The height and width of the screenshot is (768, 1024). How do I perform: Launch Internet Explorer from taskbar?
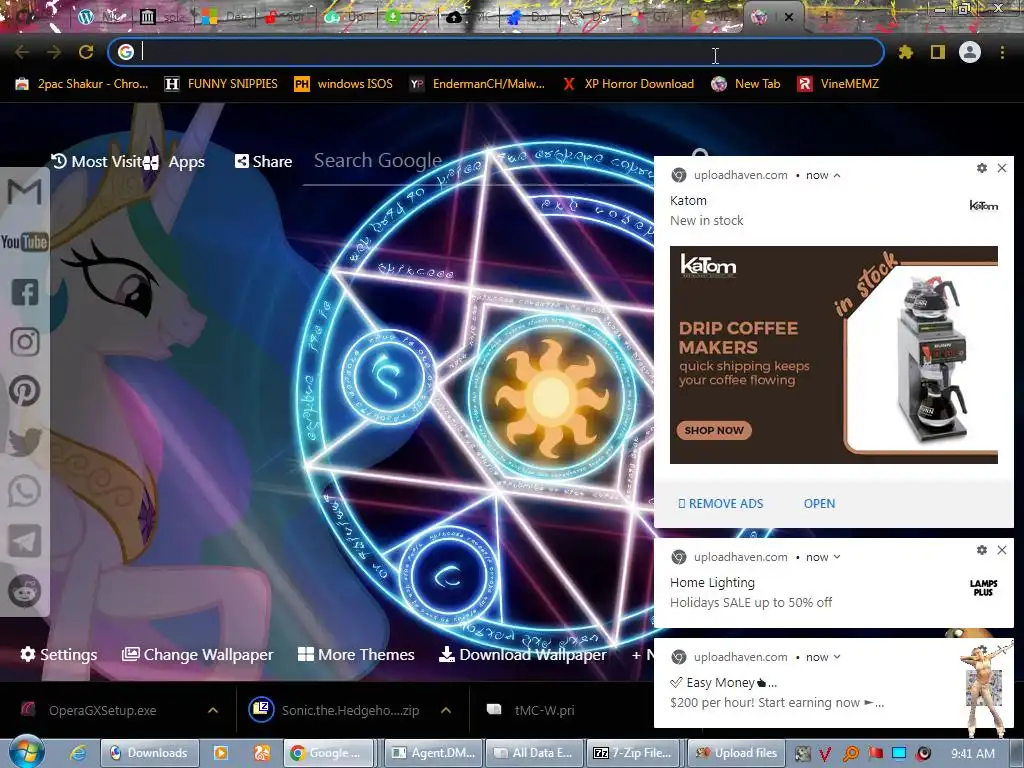click(x=78, y=753)
